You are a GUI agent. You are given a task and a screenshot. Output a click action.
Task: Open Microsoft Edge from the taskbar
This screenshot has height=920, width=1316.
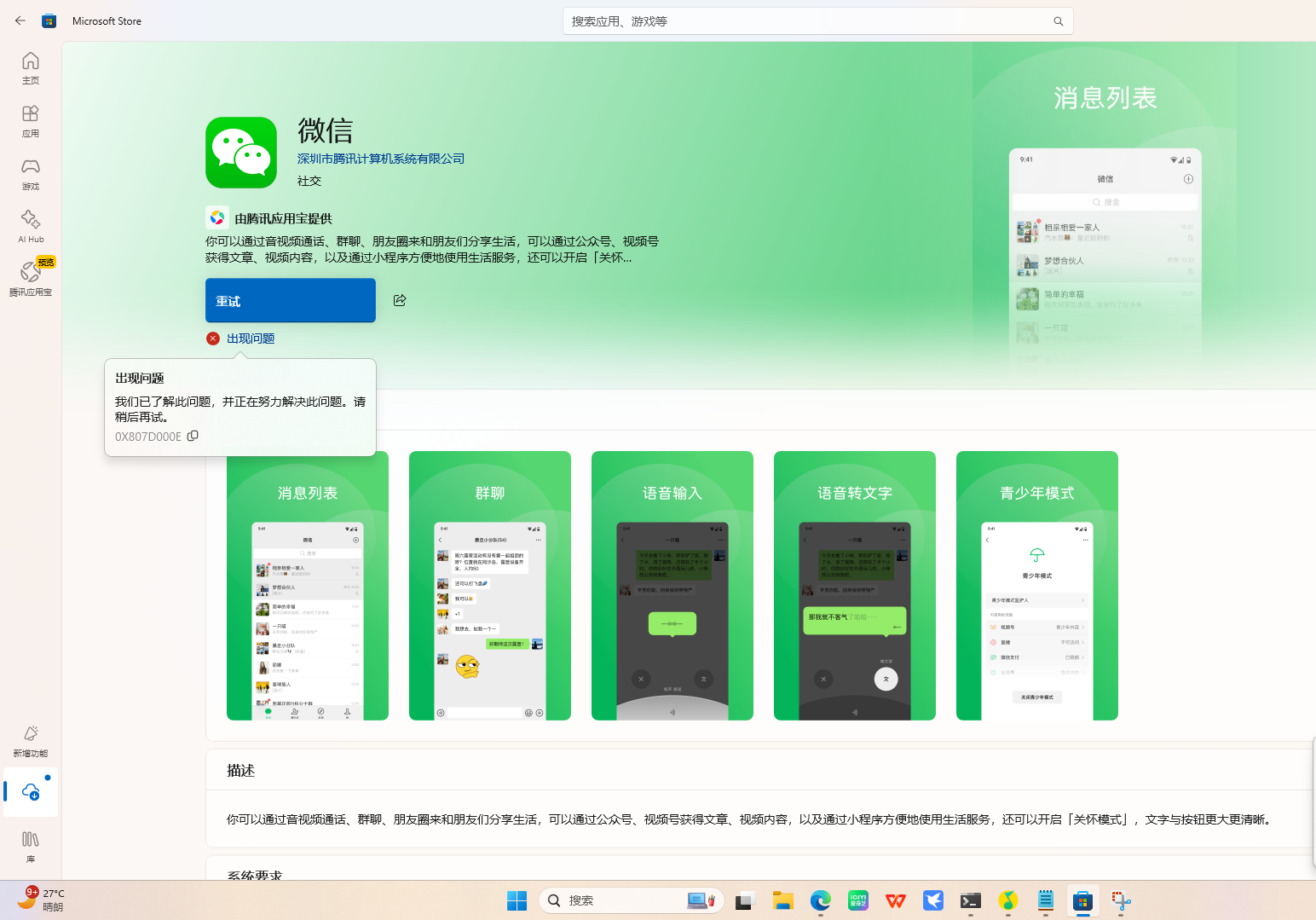pyautogui.click(x=820, y=900)
